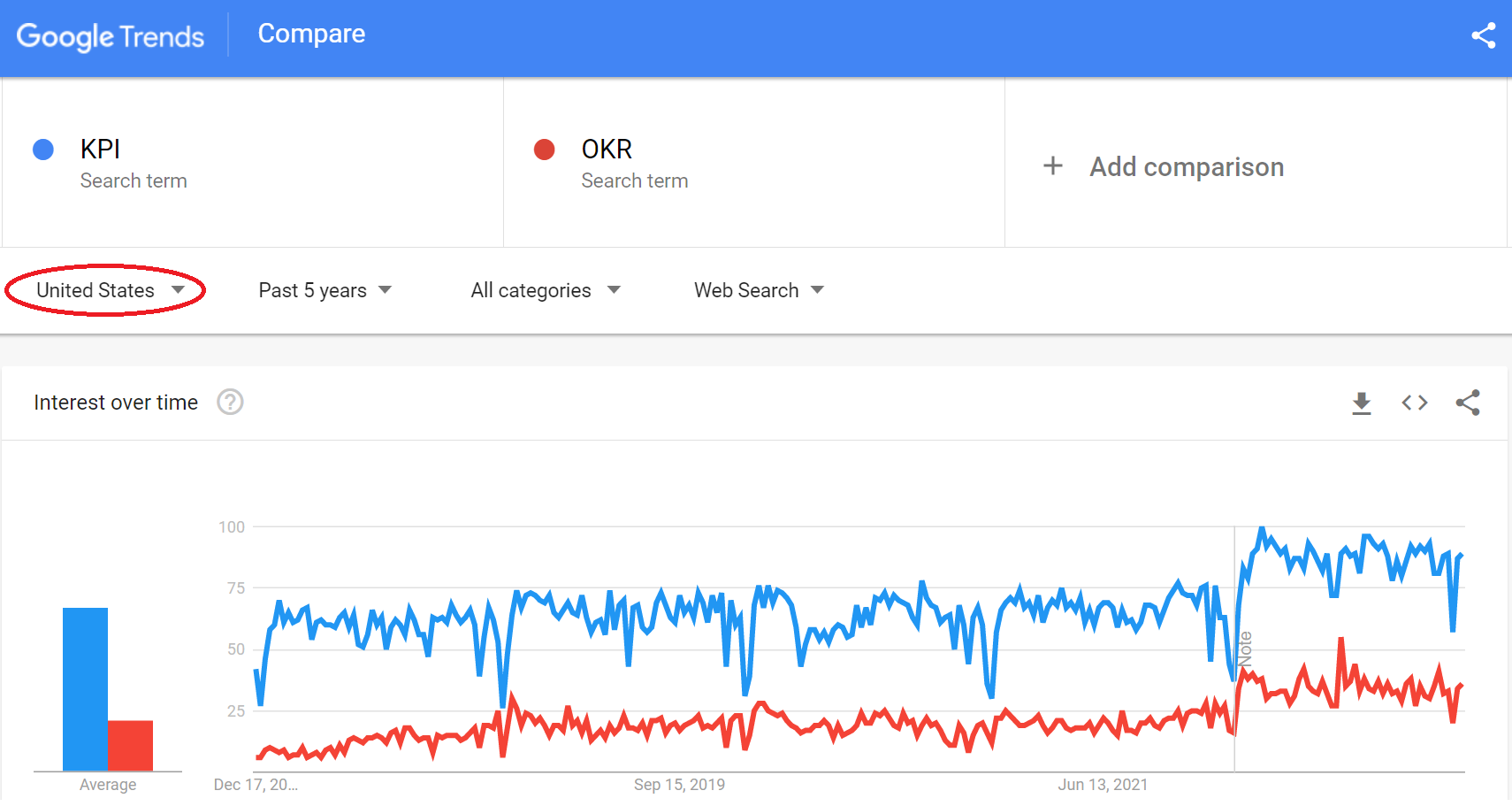
Task: Open the embed code icon
Action: 1415,403
